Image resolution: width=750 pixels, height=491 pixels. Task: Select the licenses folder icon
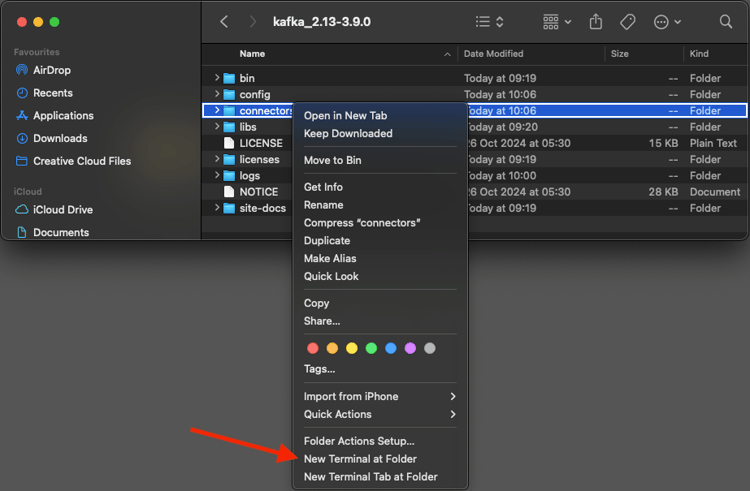click(230, 159)
